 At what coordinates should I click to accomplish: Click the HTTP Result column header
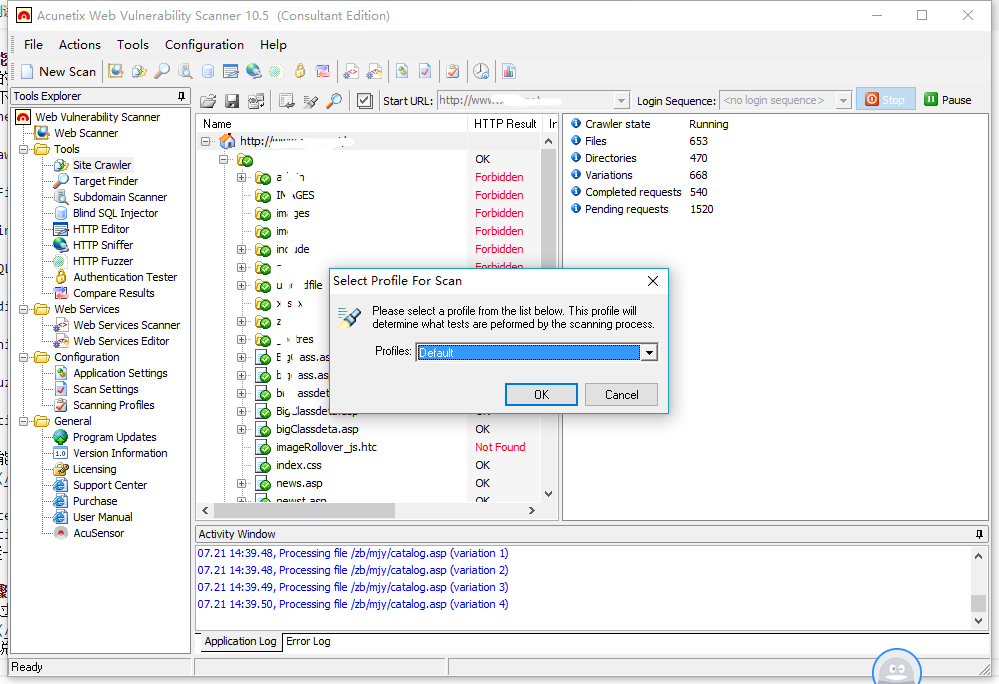(x=505, y=124)
